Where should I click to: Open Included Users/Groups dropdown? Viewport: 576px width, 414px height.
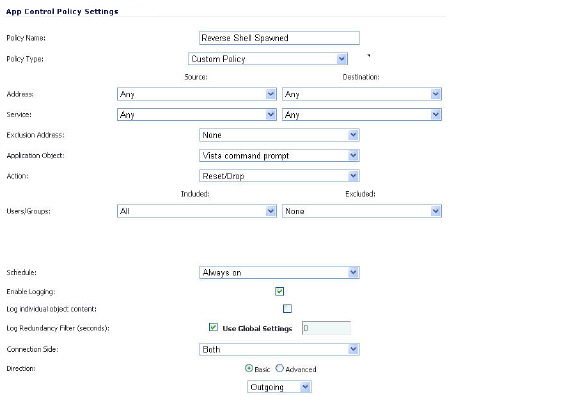[197, 211]
